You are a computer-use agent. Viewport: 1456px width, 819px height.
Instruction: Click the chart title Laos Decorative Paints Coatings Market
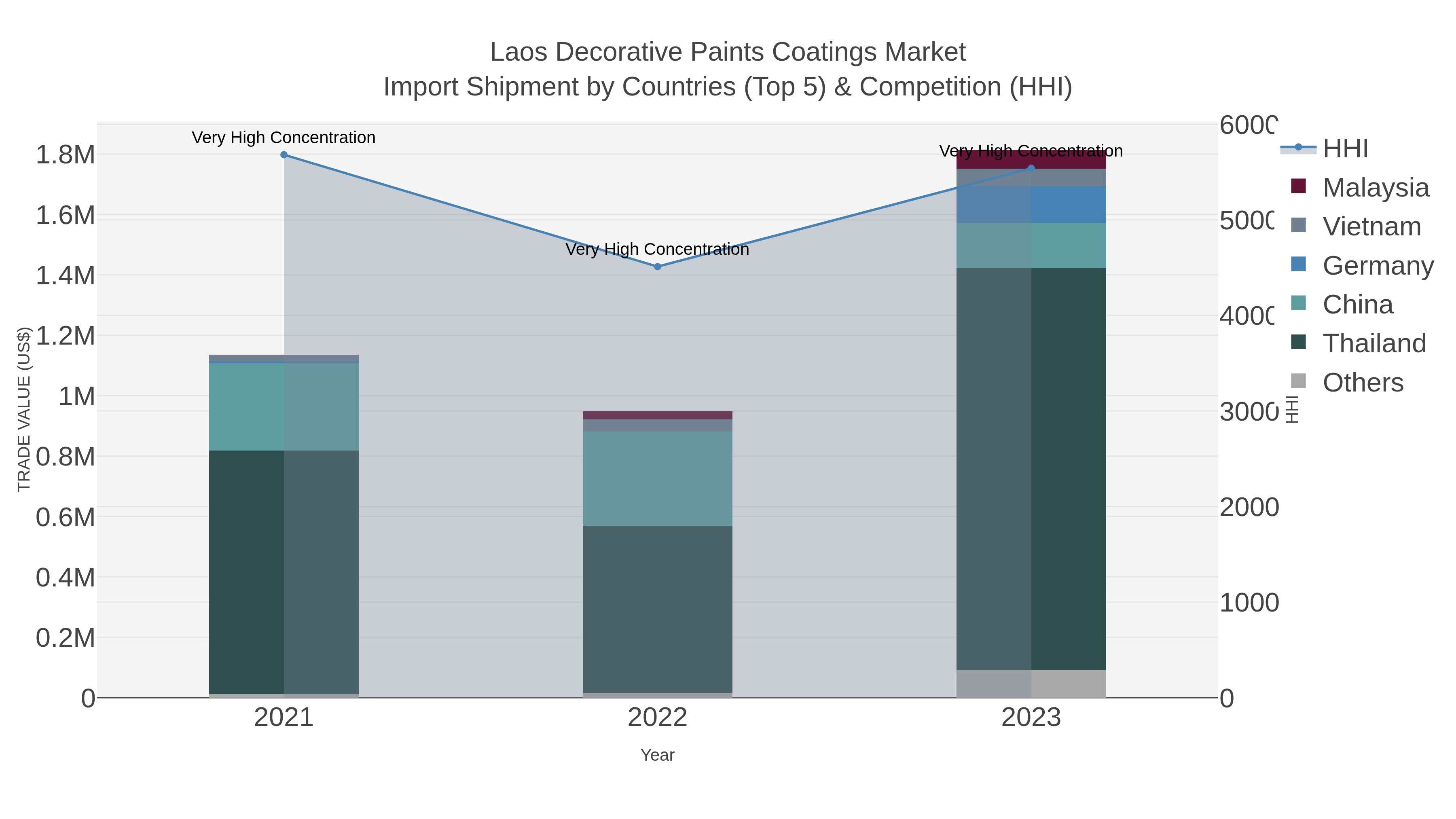[x=728, y=52]
